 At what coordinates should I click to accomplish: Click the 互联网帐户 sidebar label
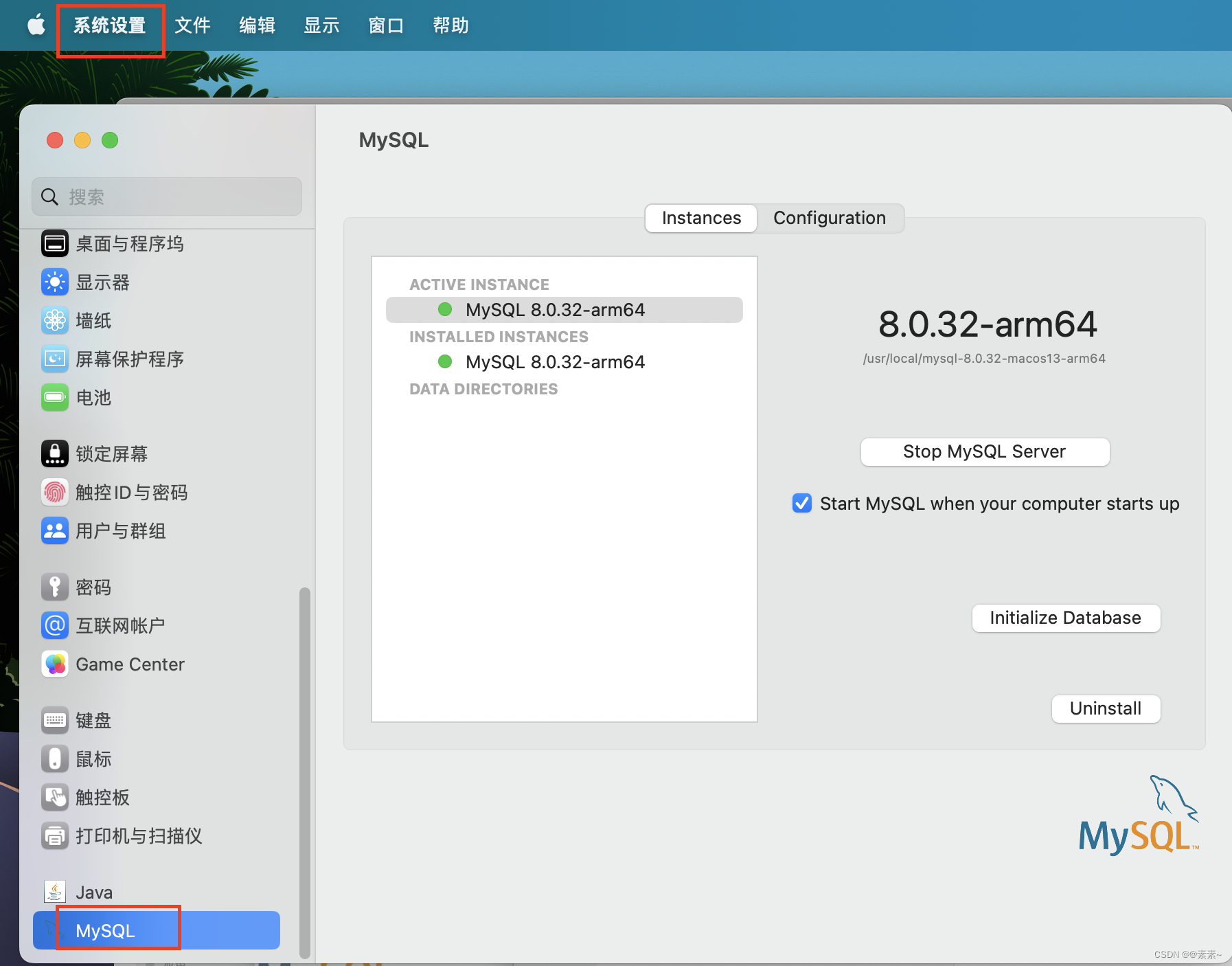(x=121, y=625)
